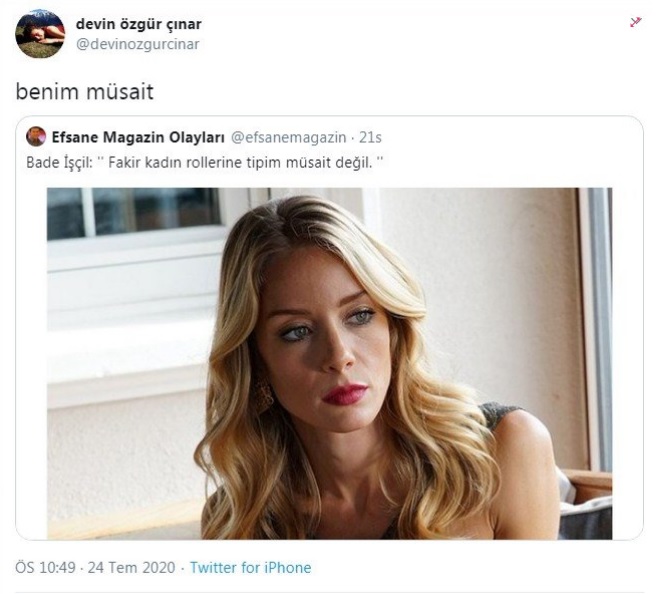667x594 pixels.
Task: Open the Twitter for iPhone source link
Action: [251, 568]
